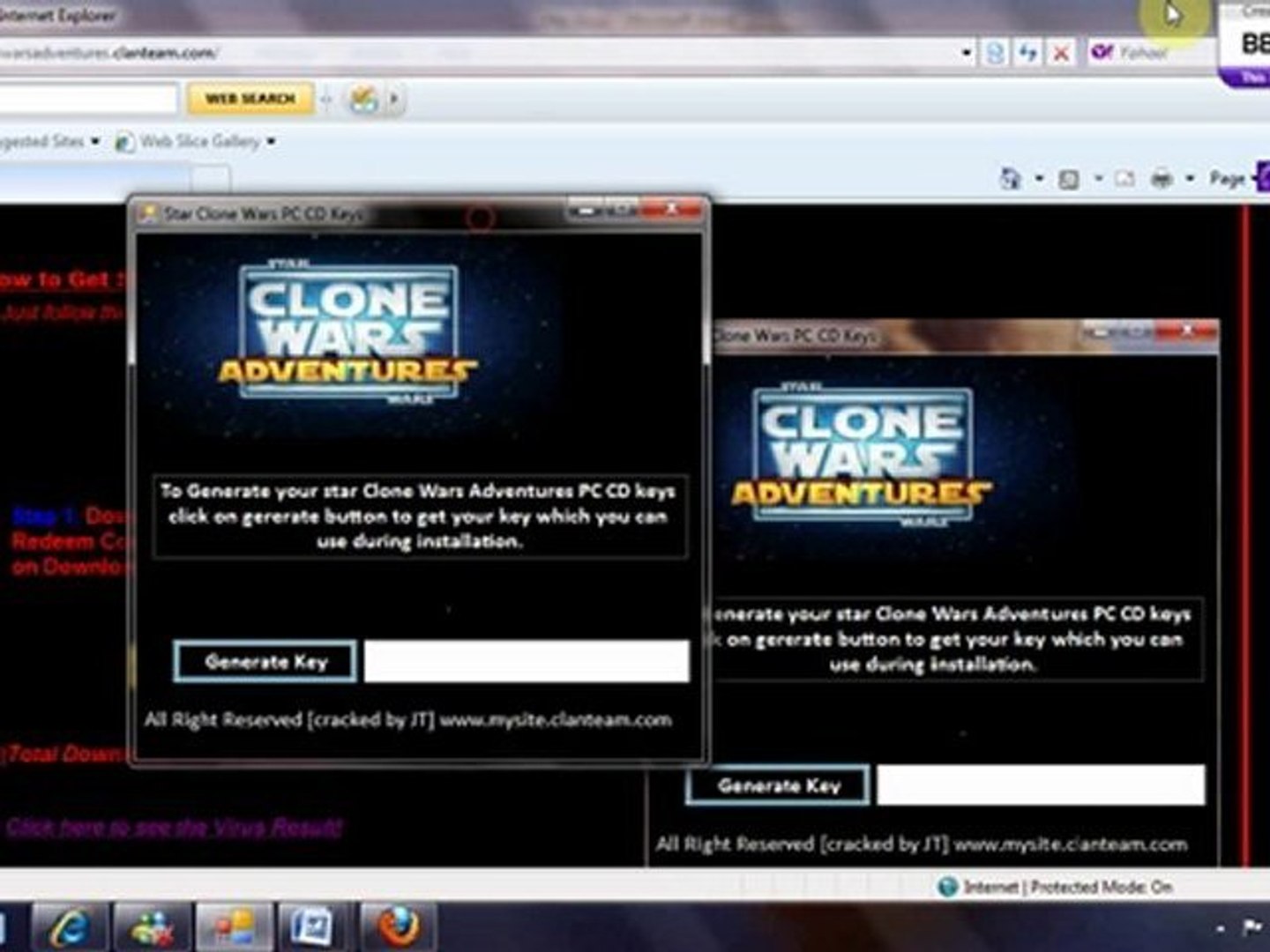
Task: Open a new browser tab
Action: click(x=210, y=178)
